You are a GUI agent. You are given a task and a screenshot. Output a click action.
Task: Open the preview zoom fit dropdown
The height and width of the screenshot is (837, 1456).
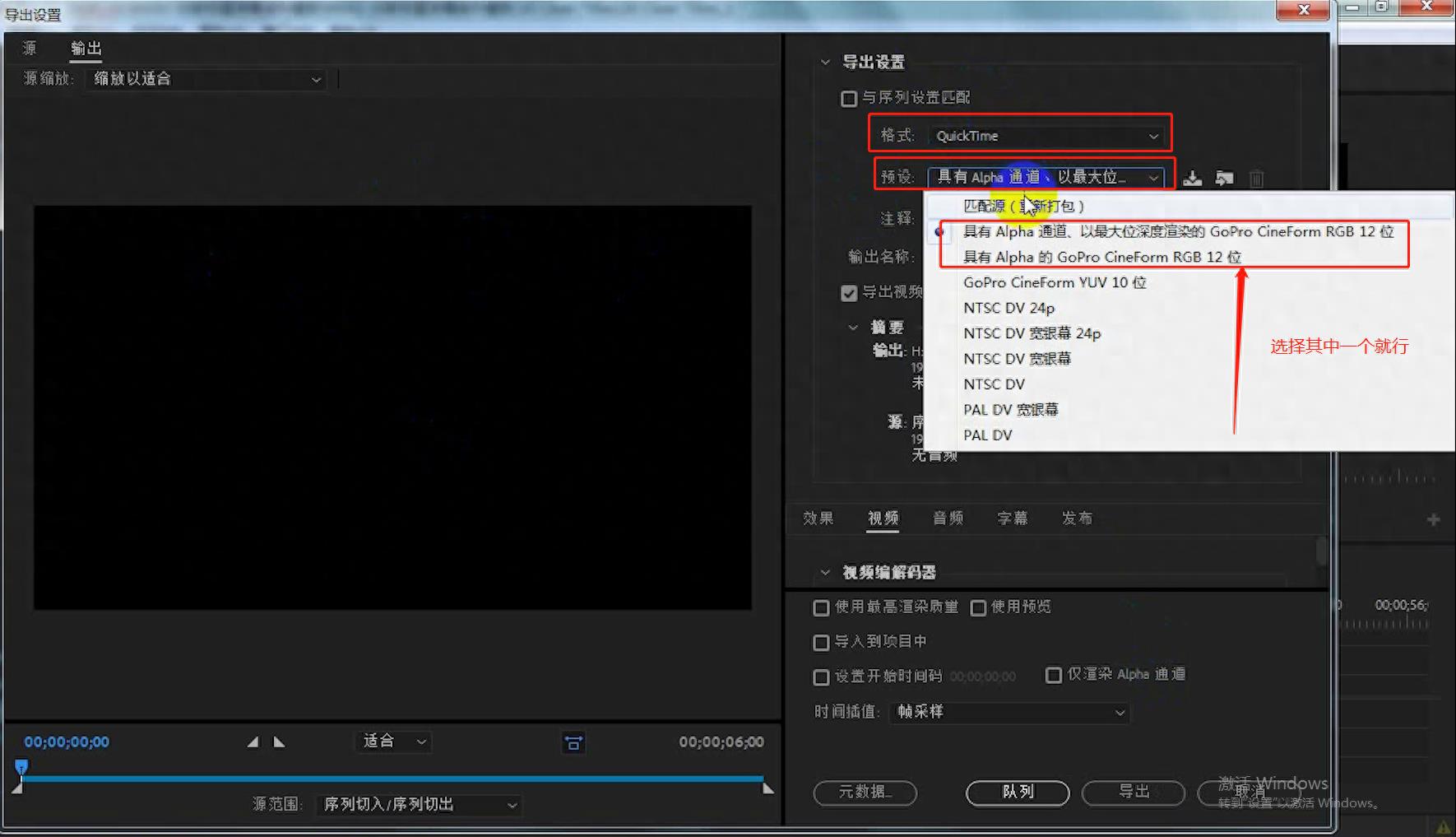[395, 742]
